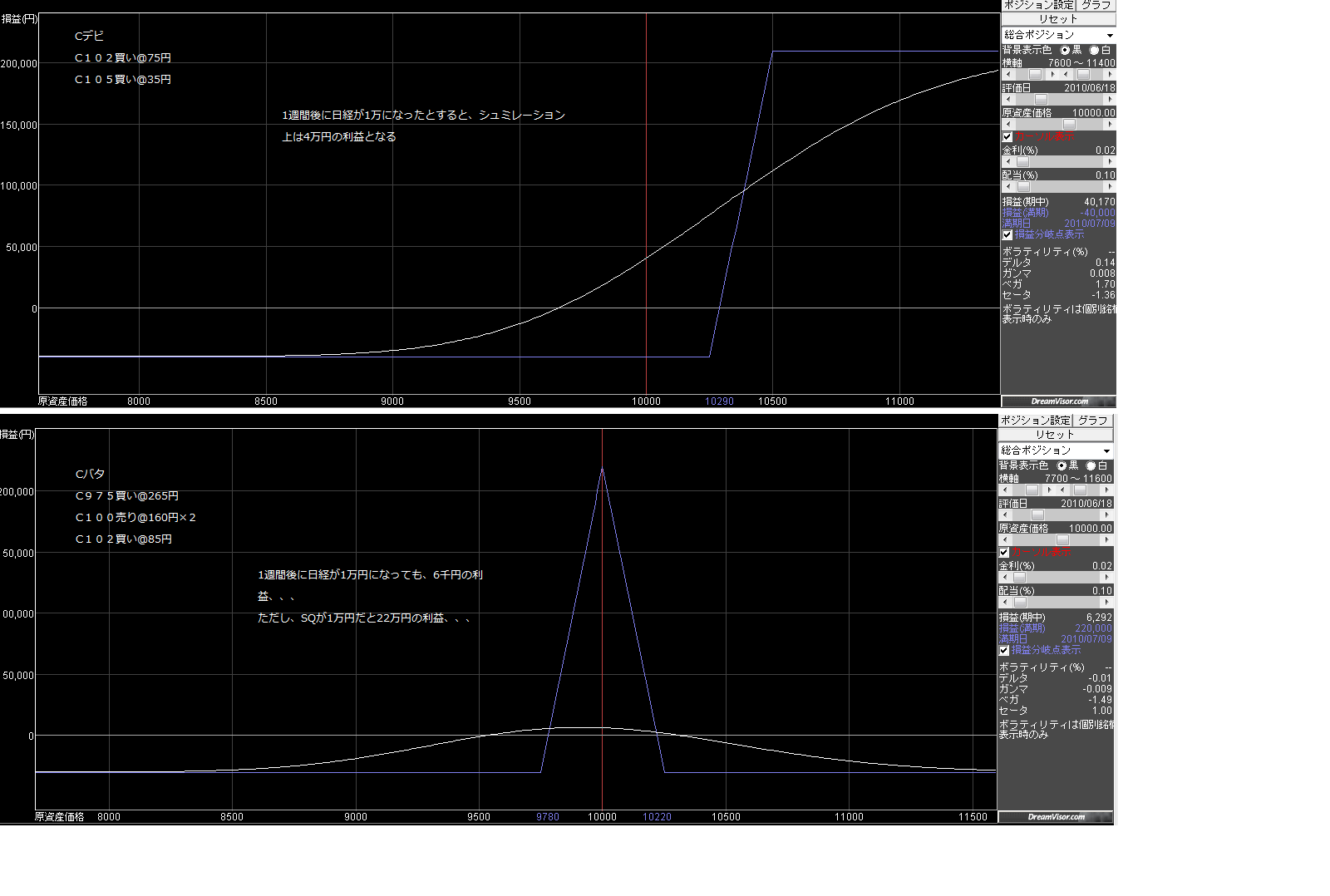
Task: Switch to グラフ tab in bottom panel
Action: coord(1092,421)
